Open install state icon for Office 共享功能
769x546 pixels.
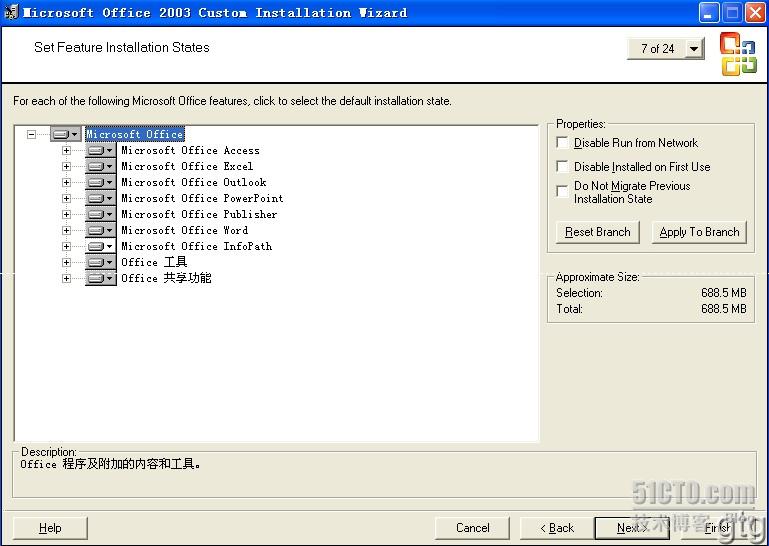click(x=101, y=278)
